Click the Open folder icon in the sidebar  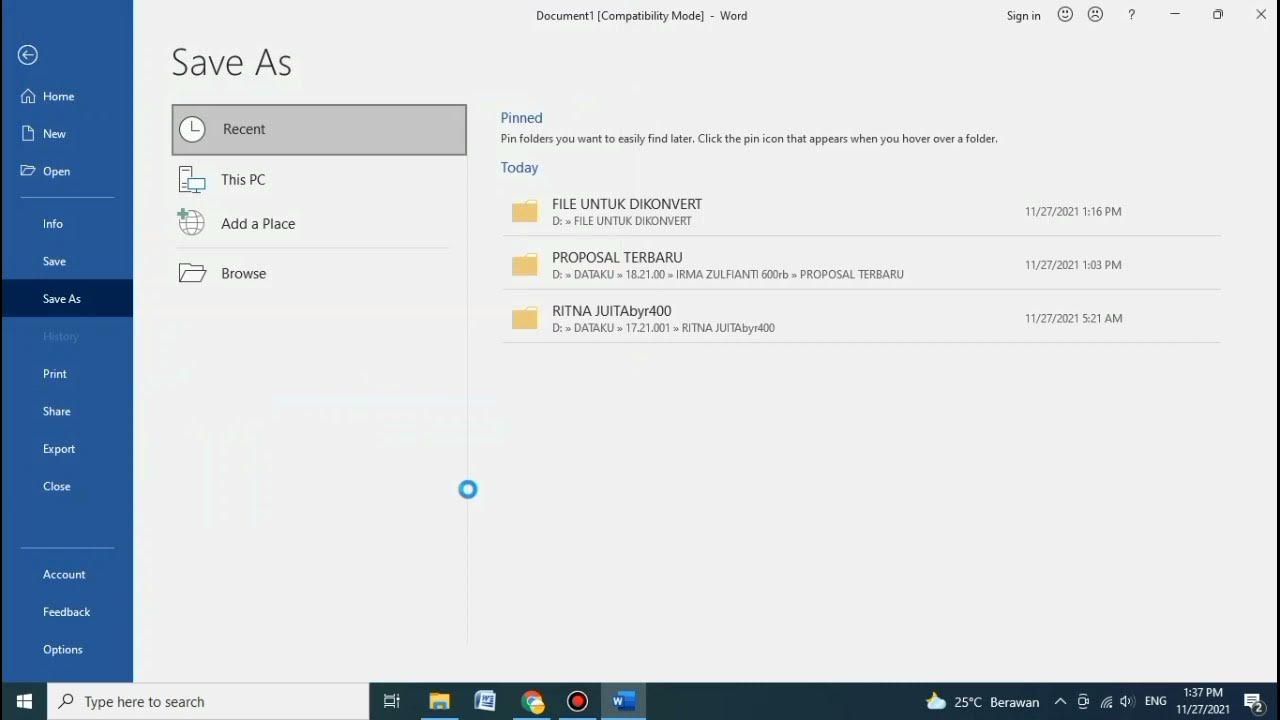[28, 171]
